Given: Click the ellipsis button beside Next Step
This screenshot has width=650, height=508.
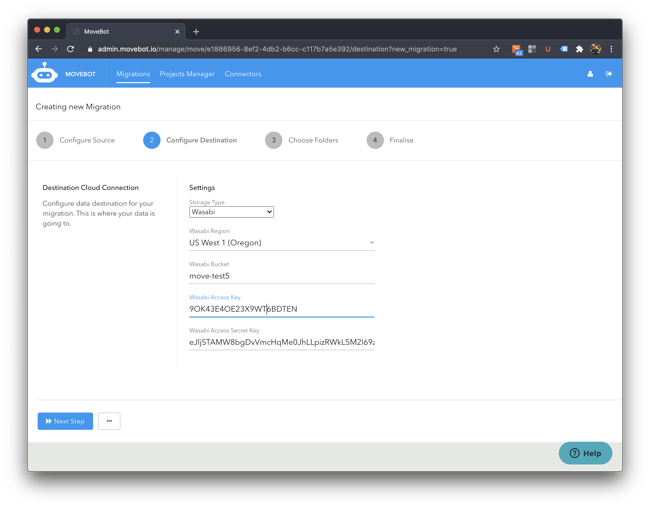Looking at the screenshot, I should [109, 421].
